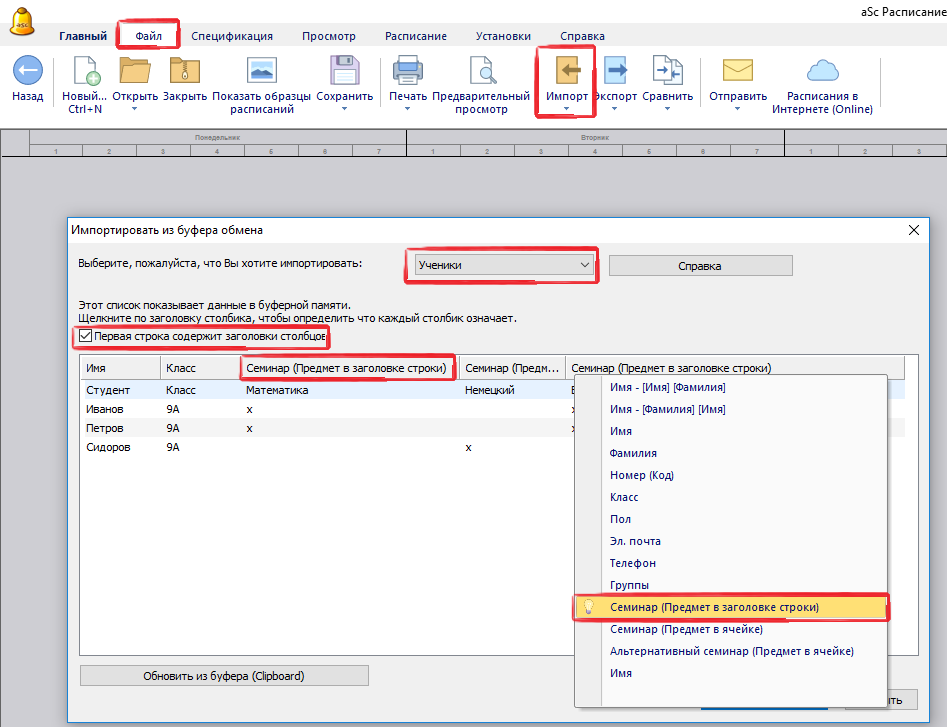Choose 'Фамилия' from the column menu
This screenshot has height=727, width=947.
click(x=633, y=453)
